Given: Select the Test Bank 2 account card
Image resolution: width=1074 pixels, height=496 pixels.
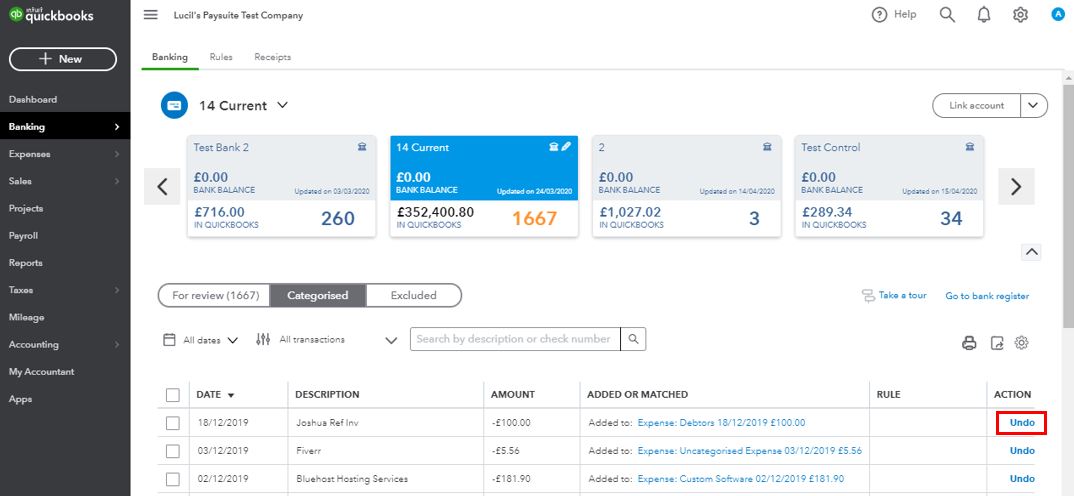Looking at the screenshot, I should [x=282, y=186].
